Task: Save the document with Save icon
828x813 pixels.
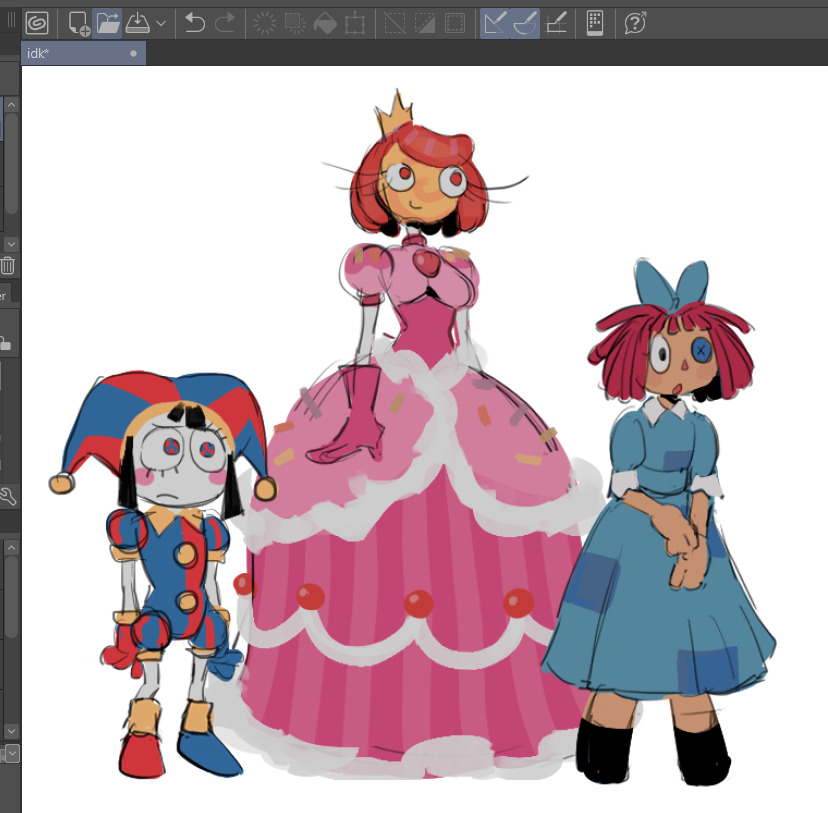Action: [137, 23]
